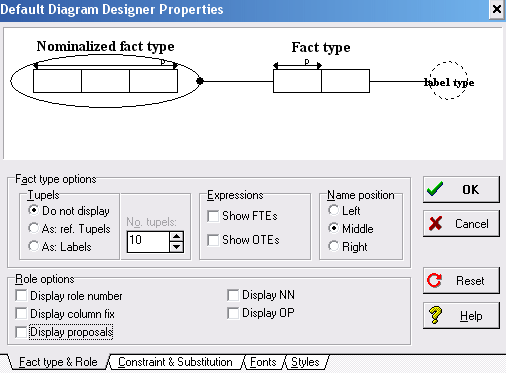Check Display role number option
The width and height of the screenshot is (506, 373).
click(21, 296)
